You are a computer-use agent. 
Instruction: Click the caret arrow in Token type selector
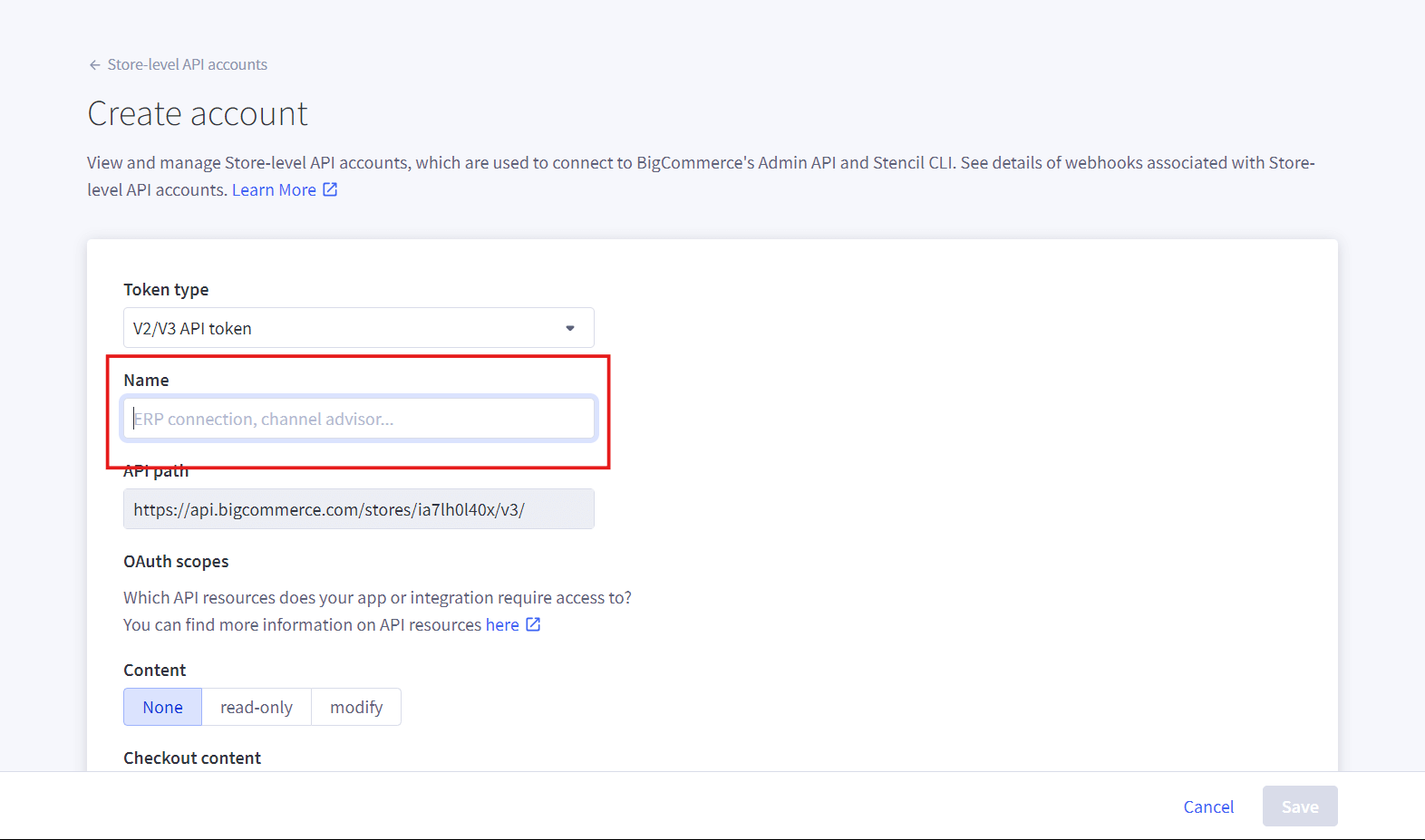[570, 328]
